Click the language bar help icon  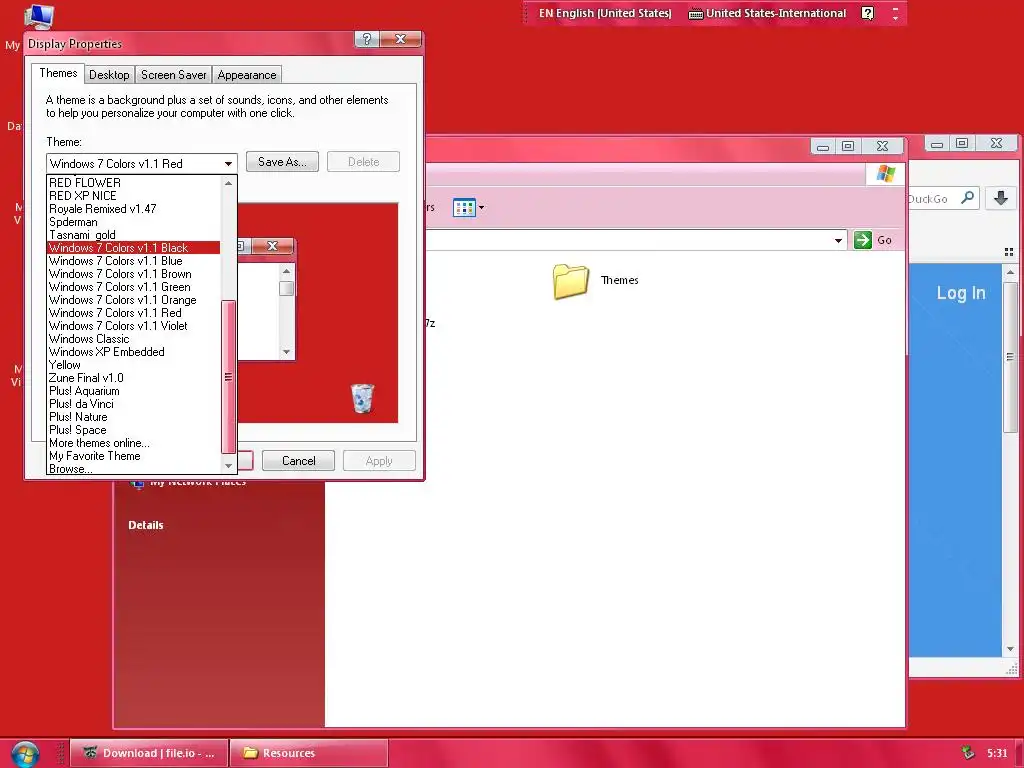coord(867,13)
